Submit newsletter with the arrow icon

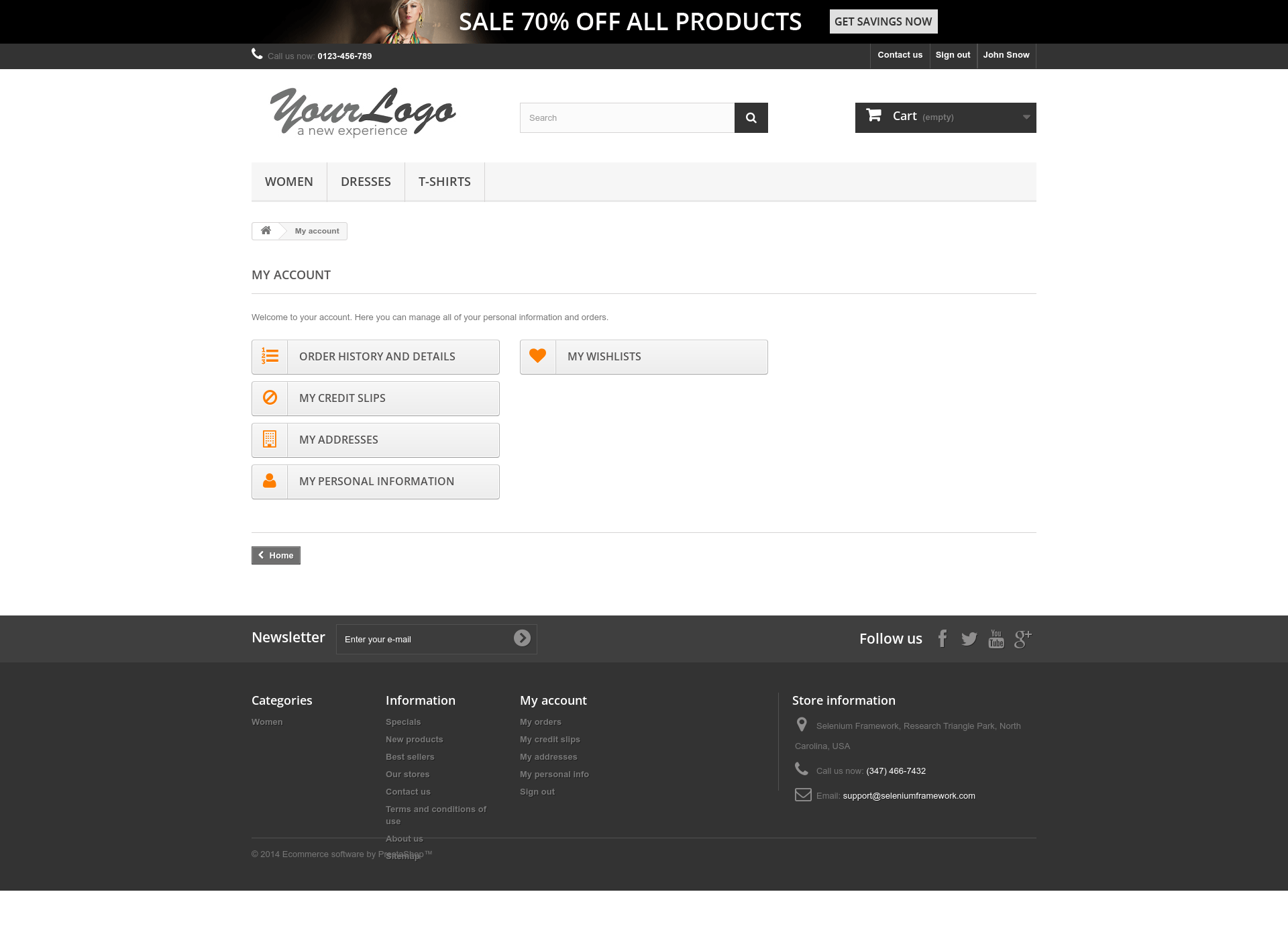pyautogui.click(x=522, y=638)
